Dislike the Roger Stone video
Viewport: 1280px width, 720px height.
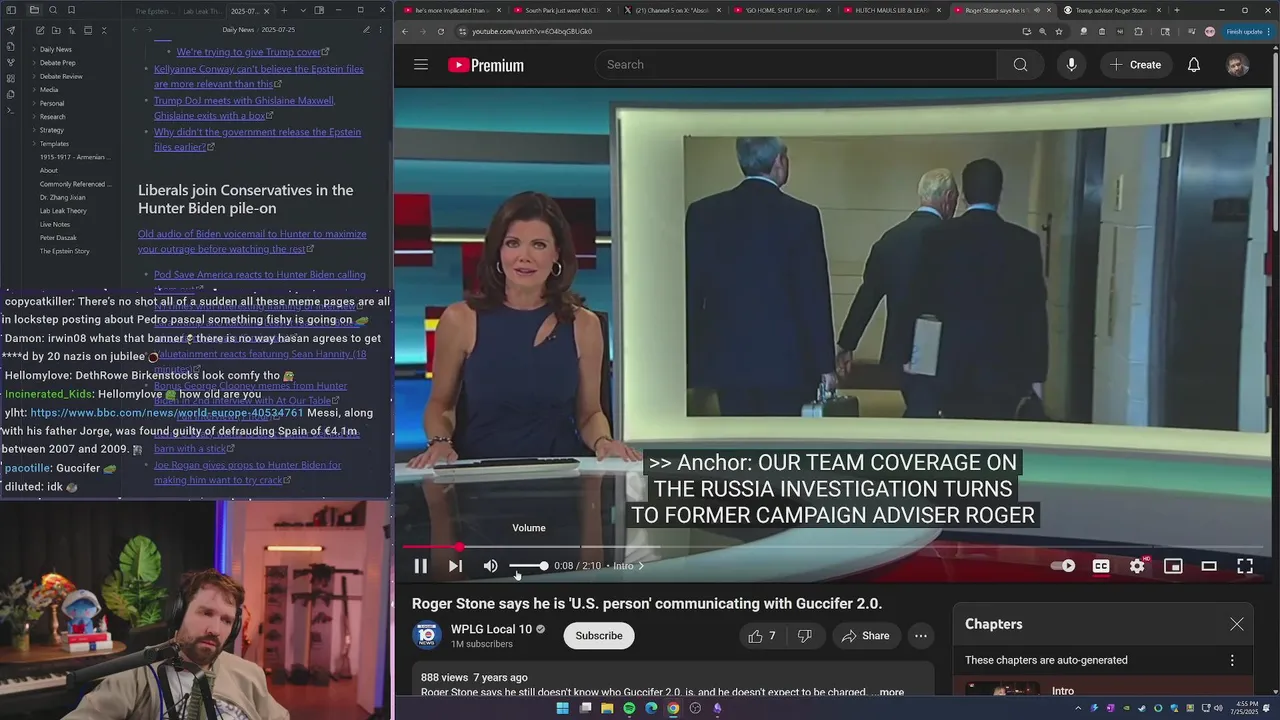click(805, 636)
